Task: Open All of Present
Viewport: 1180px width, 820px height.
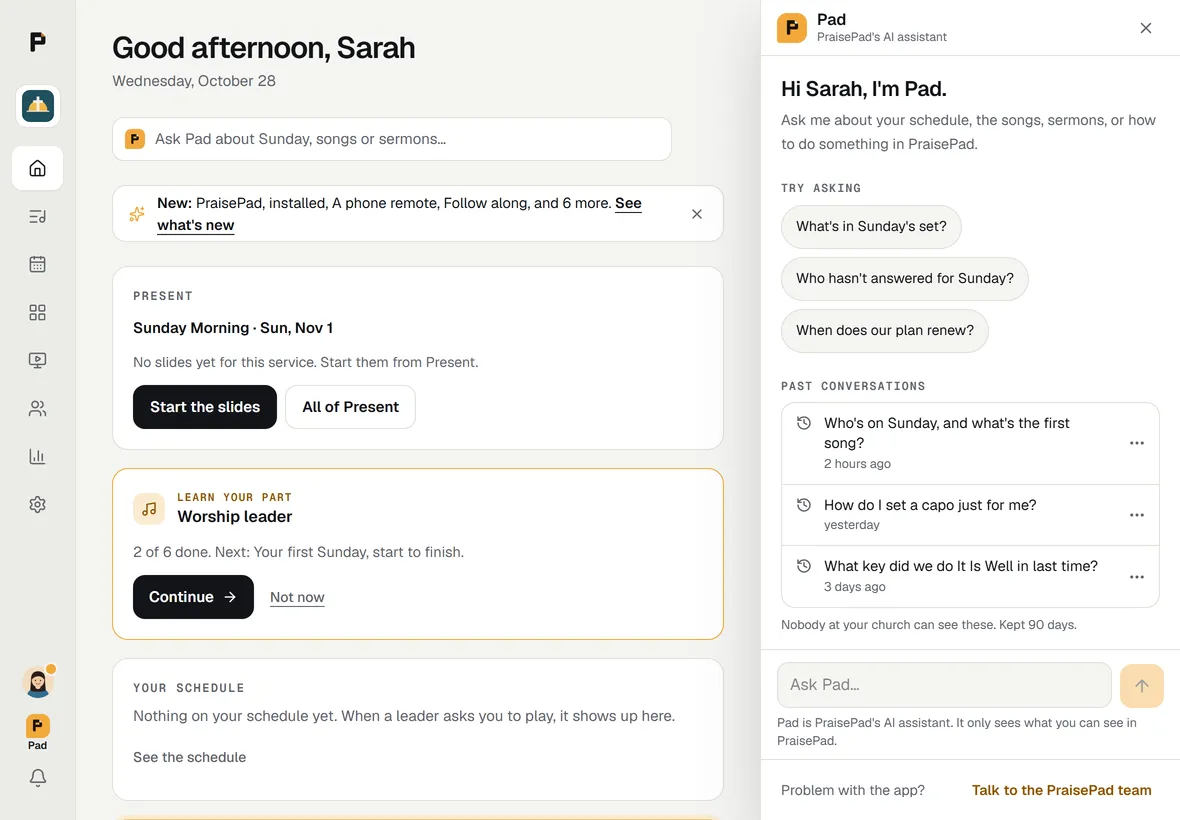Action: tap(351, 407)
